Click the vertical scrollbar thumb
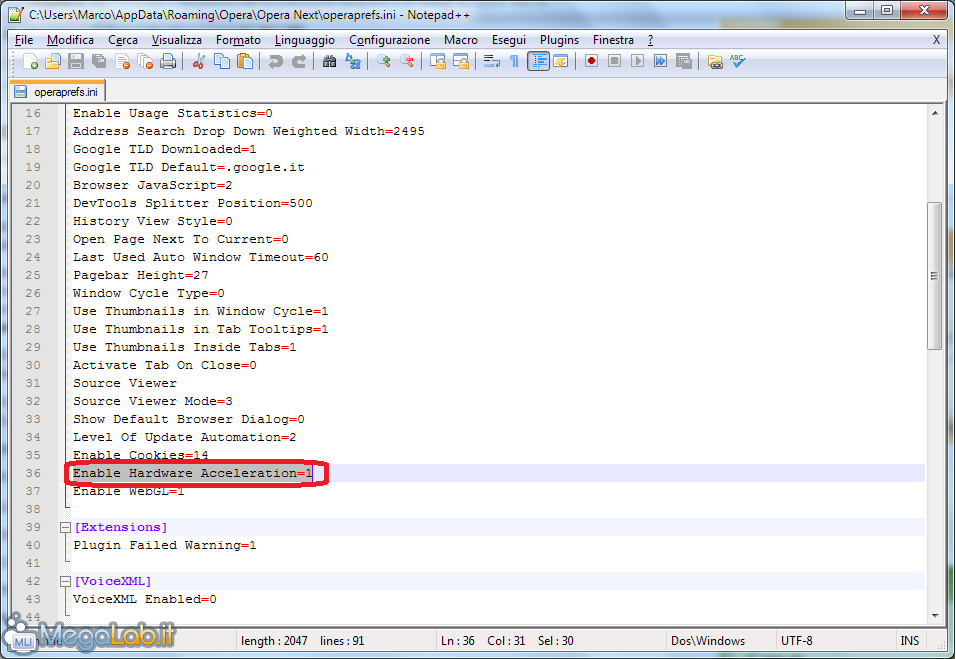 (x=935, y=276)
